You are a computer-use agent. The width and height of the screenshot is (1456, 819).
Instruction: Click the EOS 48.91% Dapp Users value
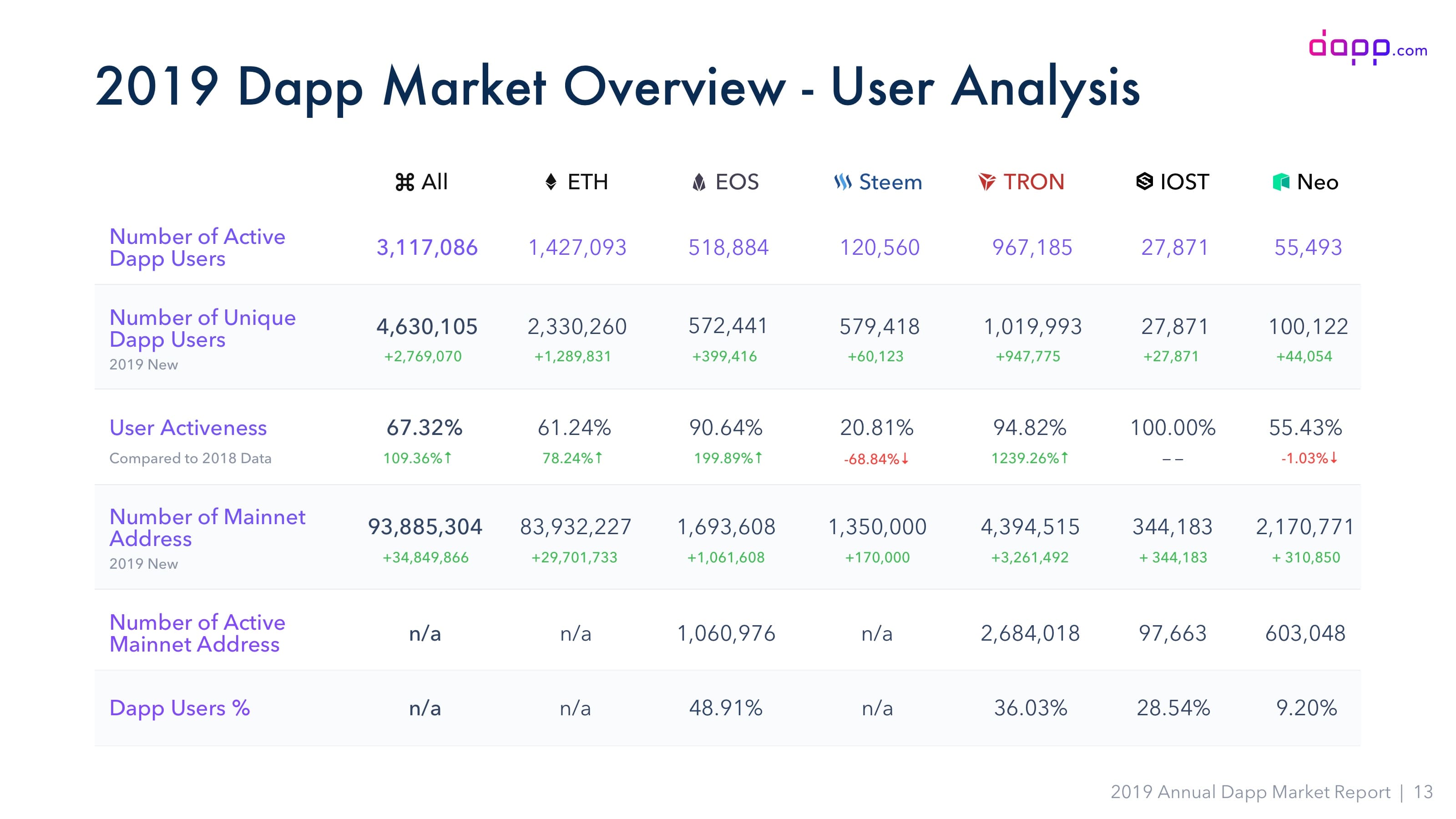click(x=726, y=708)
